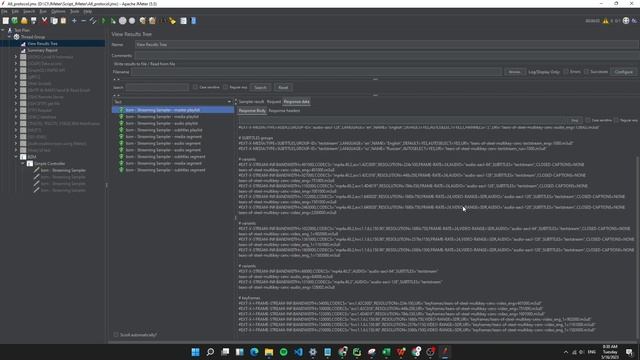Tick Regular exp. next to Find button
640x360 pixels.
(616, 120)
